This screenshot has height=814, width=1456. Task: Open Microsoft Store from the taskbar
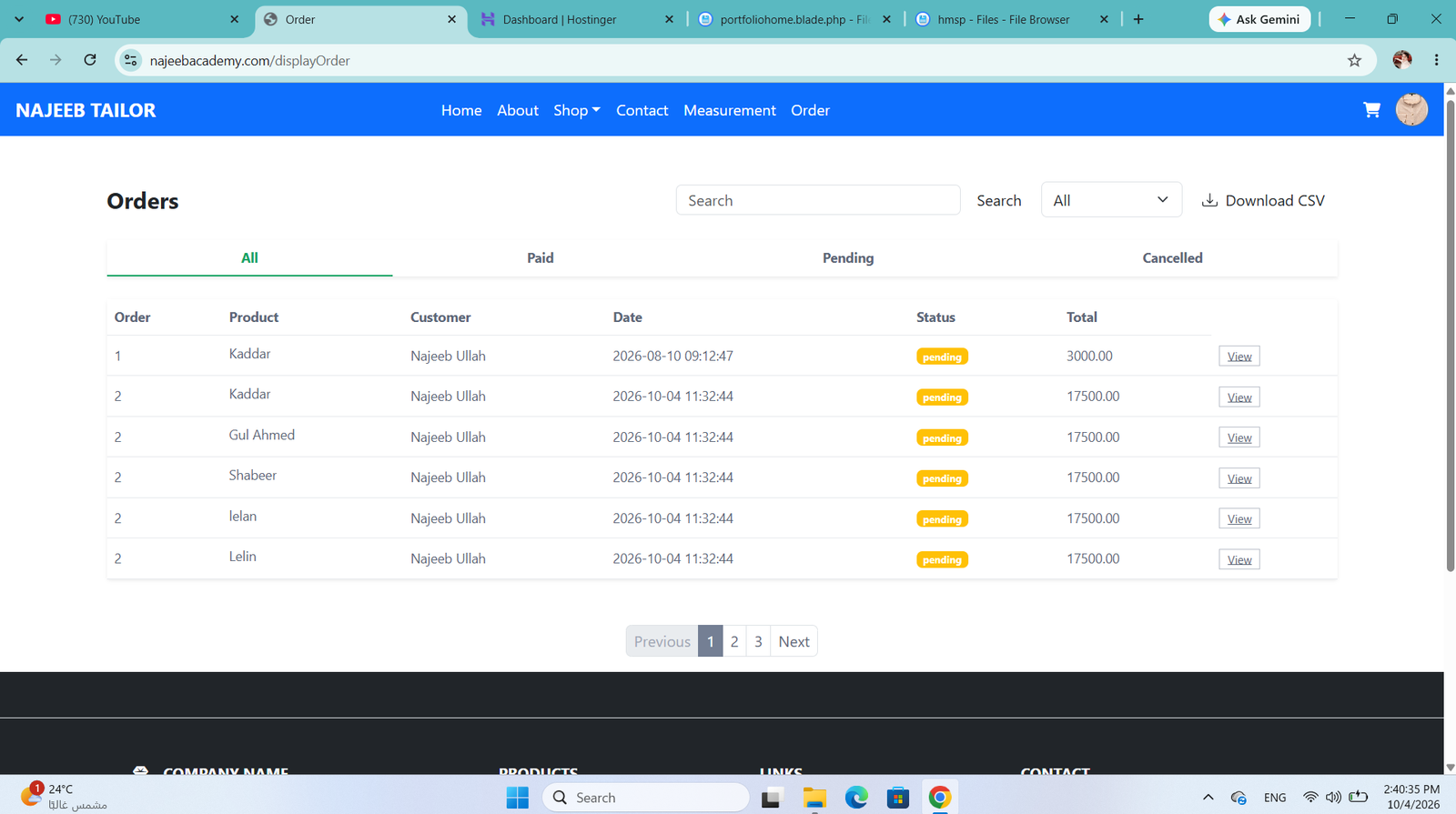(x=898, y=798)
